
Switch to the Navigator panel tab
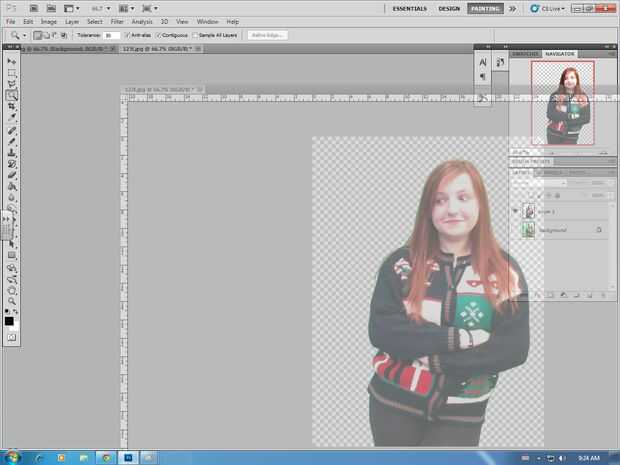[560, 54]
